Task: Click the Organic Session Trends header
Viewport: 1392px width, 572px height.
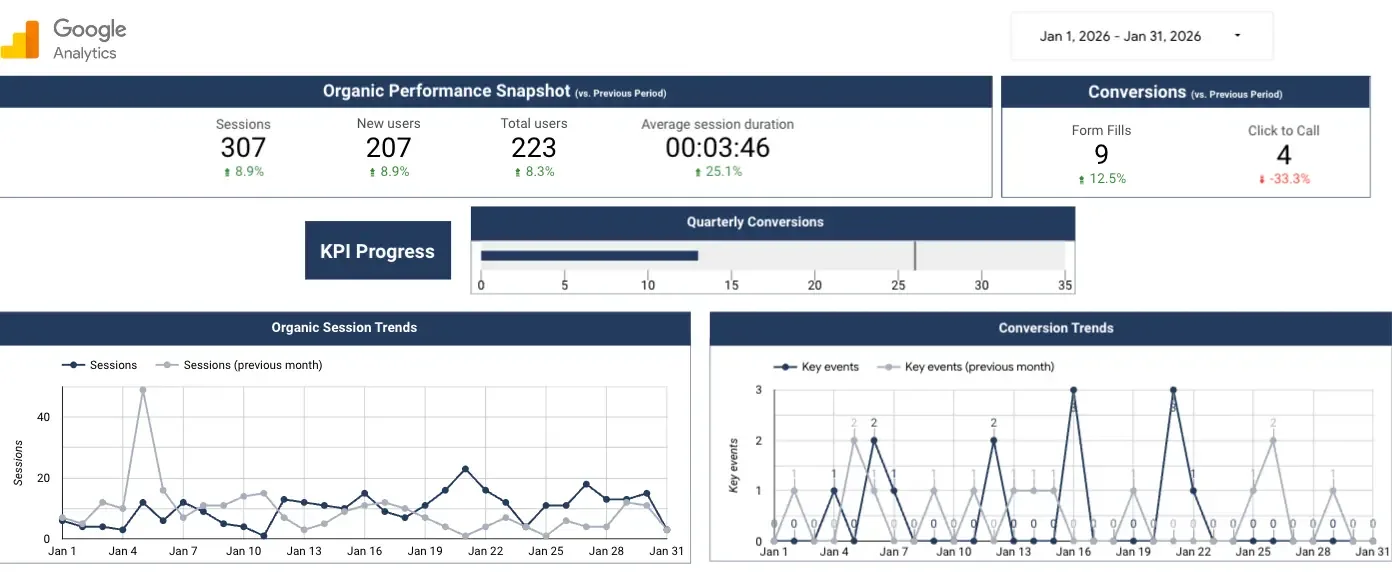Action: 344,327
